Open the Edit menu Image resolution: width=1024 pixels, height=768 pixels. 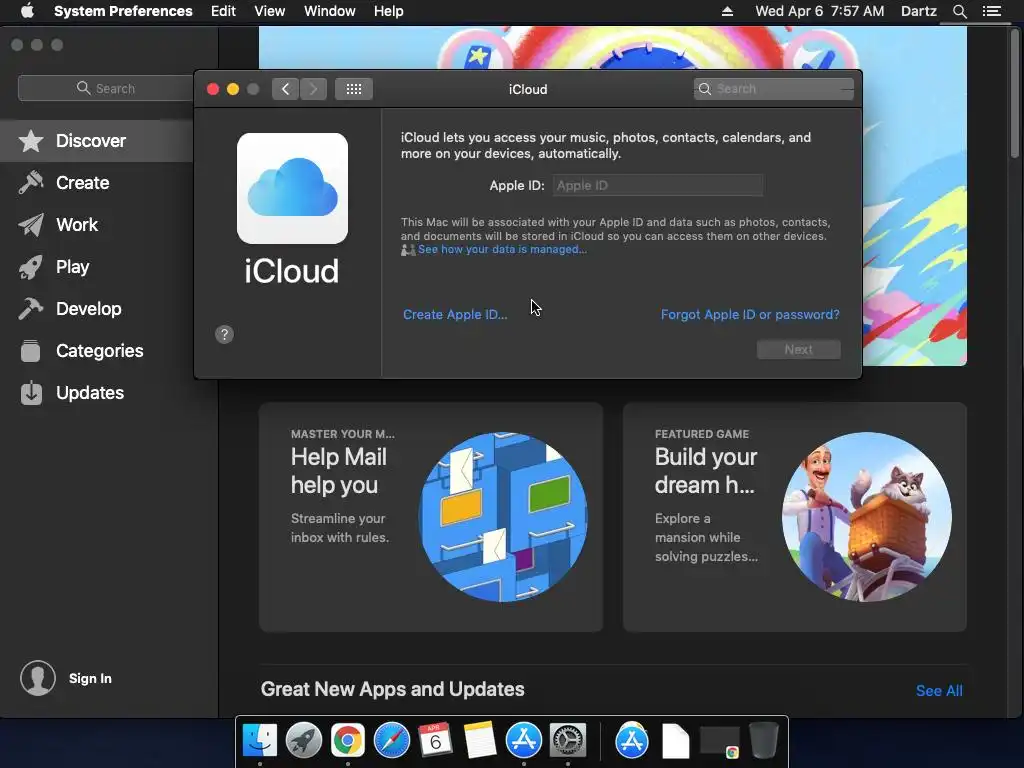click(223, 11)
